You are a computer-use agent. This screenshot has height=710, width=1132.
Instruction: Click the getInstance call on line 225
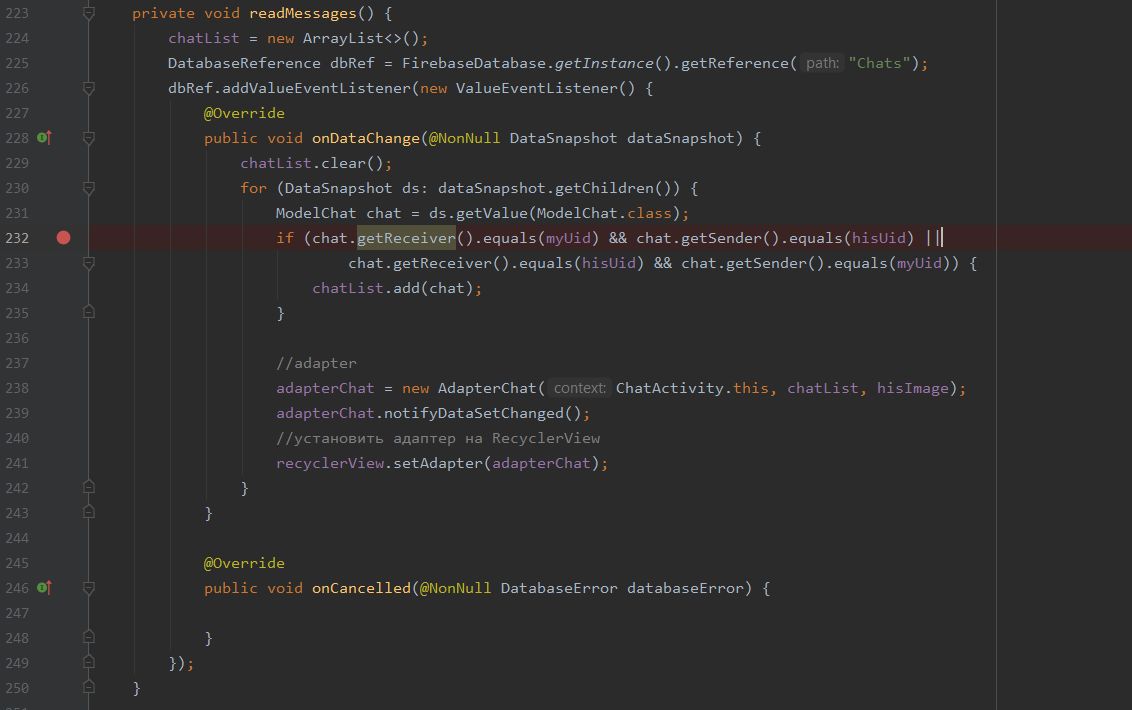pos(604,63)
